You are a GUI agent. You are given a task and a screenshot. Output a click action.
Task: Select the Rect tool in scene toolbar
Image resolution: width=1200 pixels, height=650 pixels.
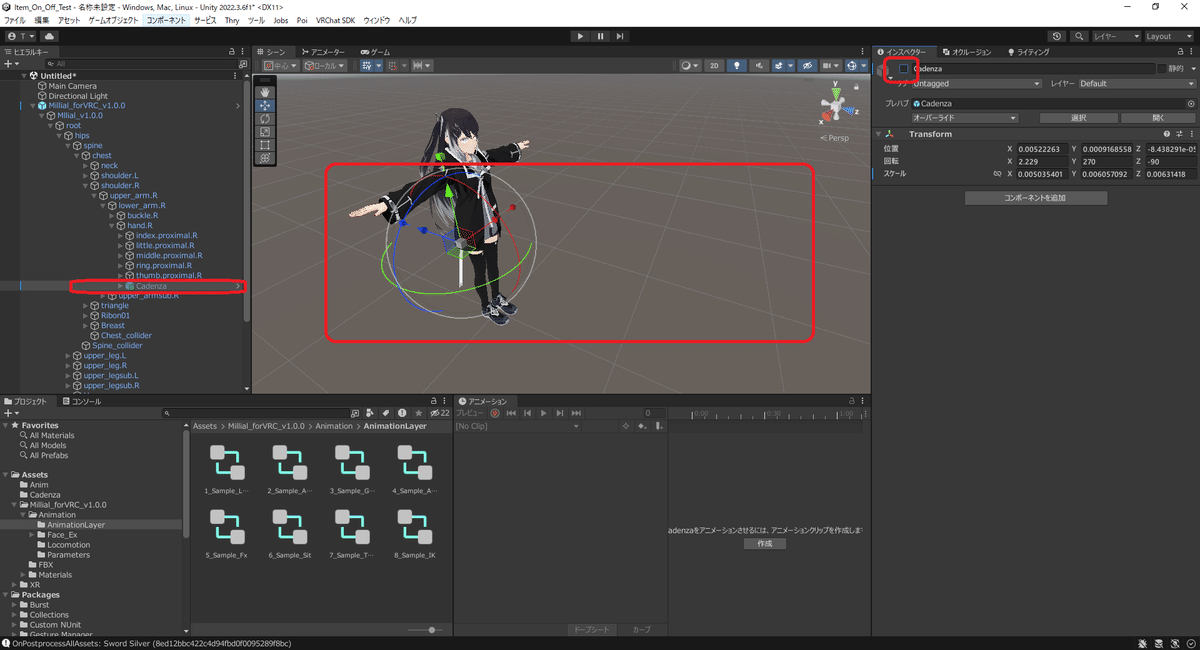tap(265, 145)
